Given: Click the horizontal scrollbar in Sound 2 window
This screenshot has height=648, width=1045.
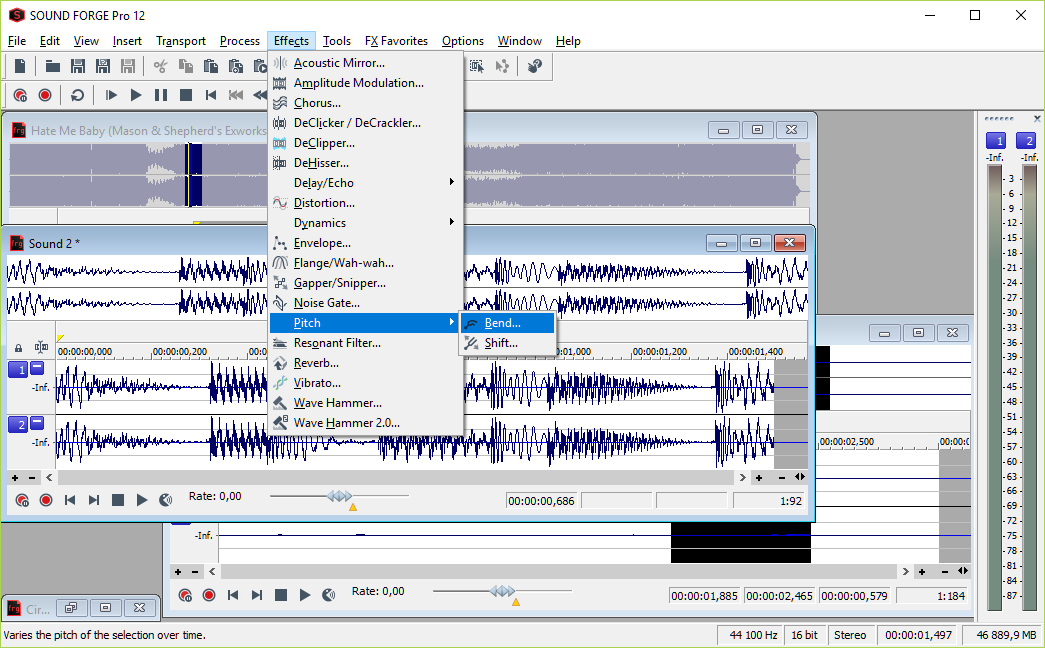Looking at the screenshot, I should 397,478.
